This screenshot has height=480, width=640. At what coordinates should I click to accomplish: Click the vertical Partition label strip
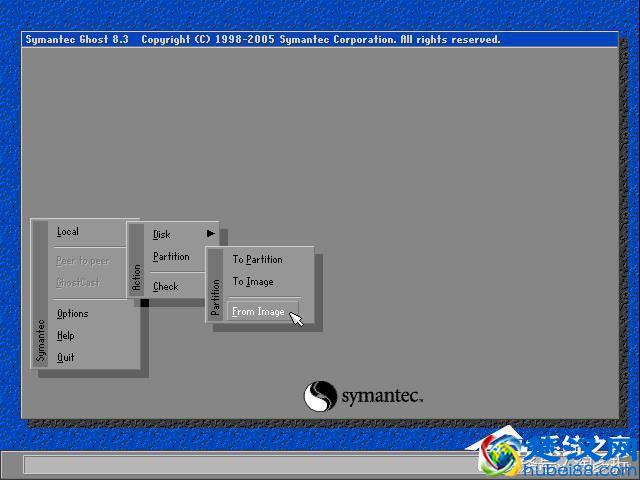[x=215, y=298]
